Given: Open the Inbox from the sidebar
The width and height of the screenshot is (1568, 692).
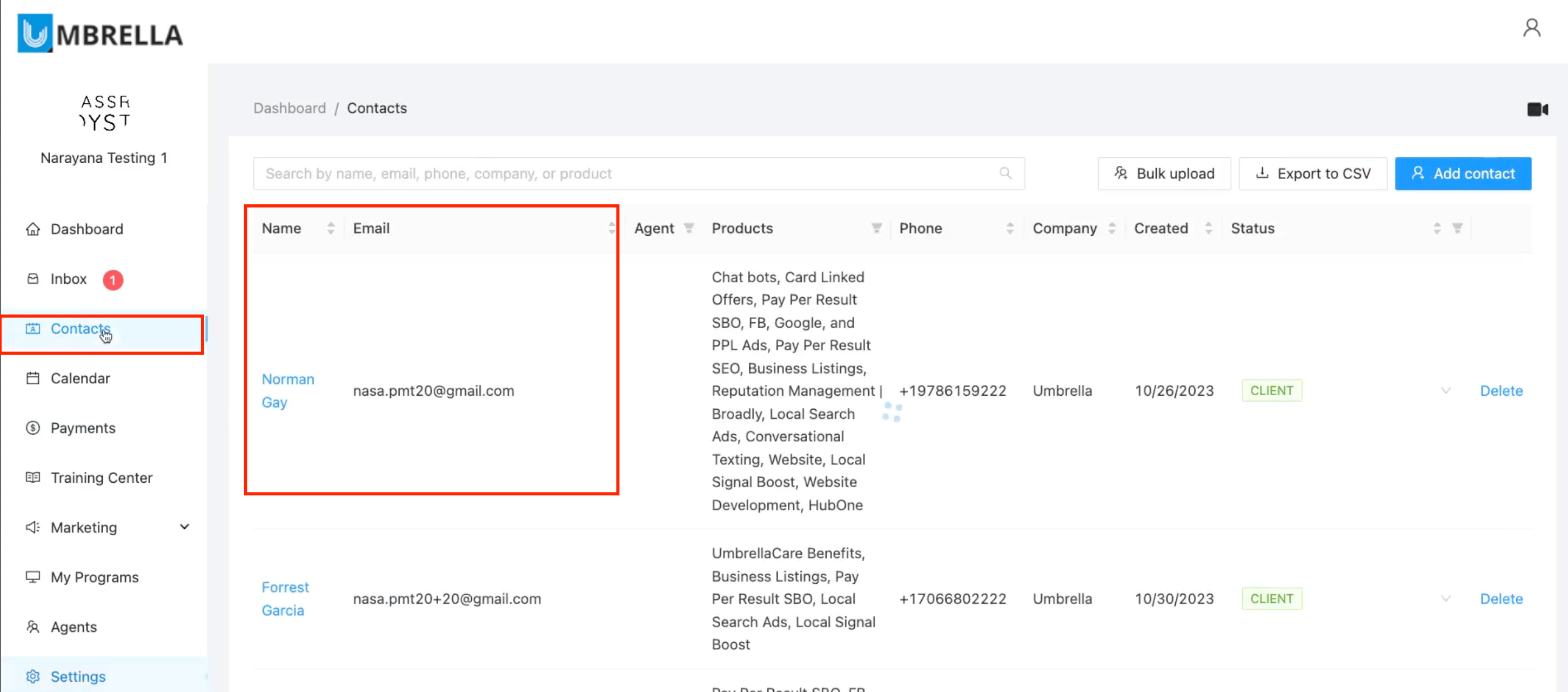Looking at the screenshot, I should [68, 279].
